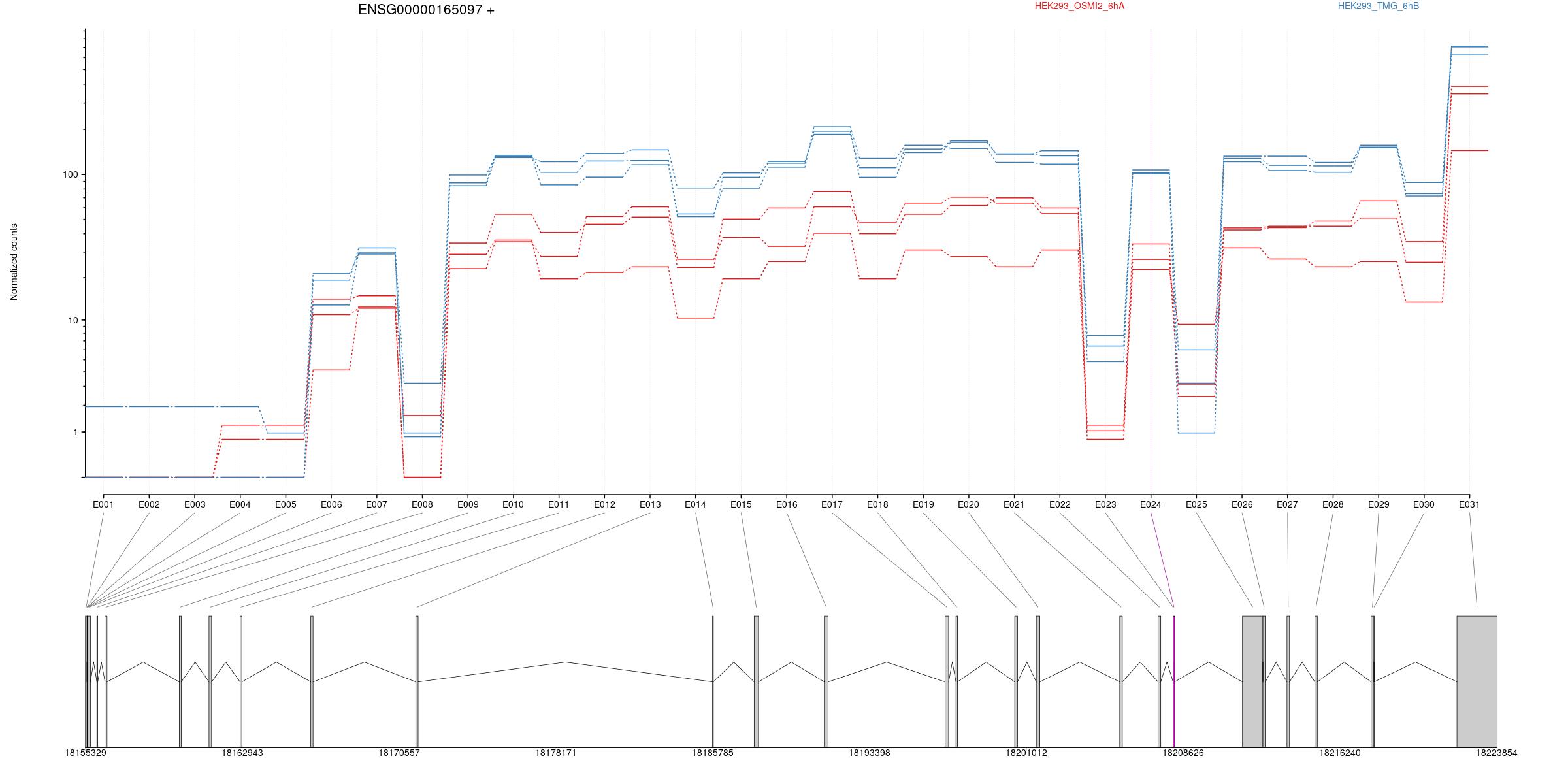
Task: Select exon label E025
Action: click(1196, 504)
